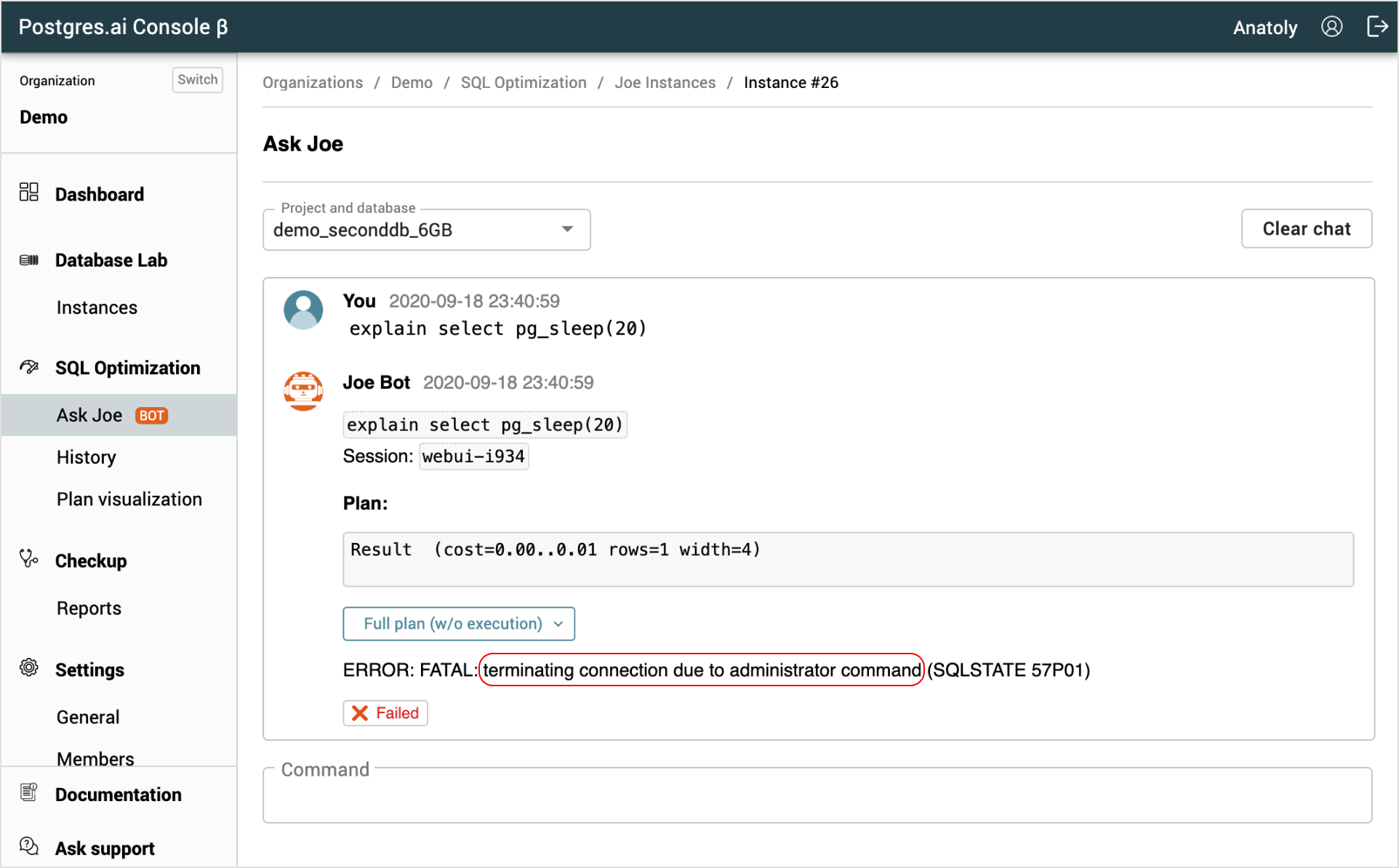Screen dimensions: 1399x868
Task: Click the SQLSTATE 57P01 error text
Action: pos(1009,670)
